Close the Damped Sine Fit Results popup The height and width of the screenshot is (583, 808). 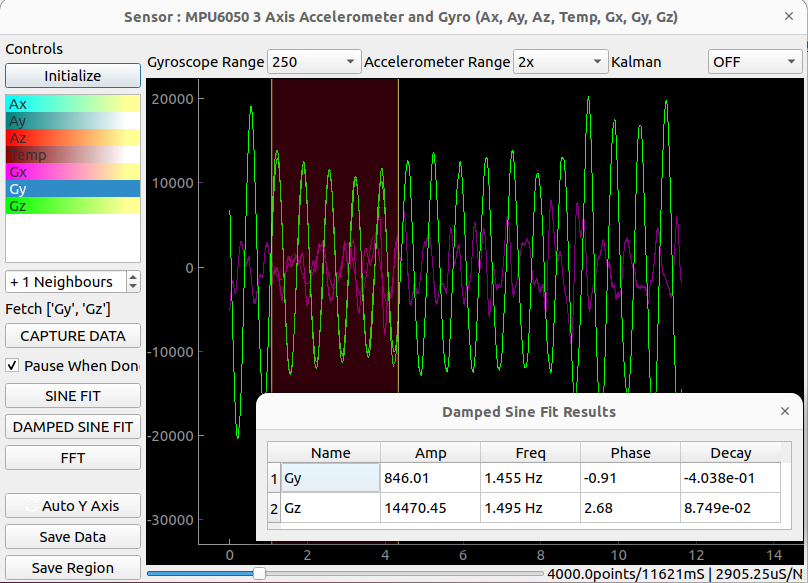[785, 411]
